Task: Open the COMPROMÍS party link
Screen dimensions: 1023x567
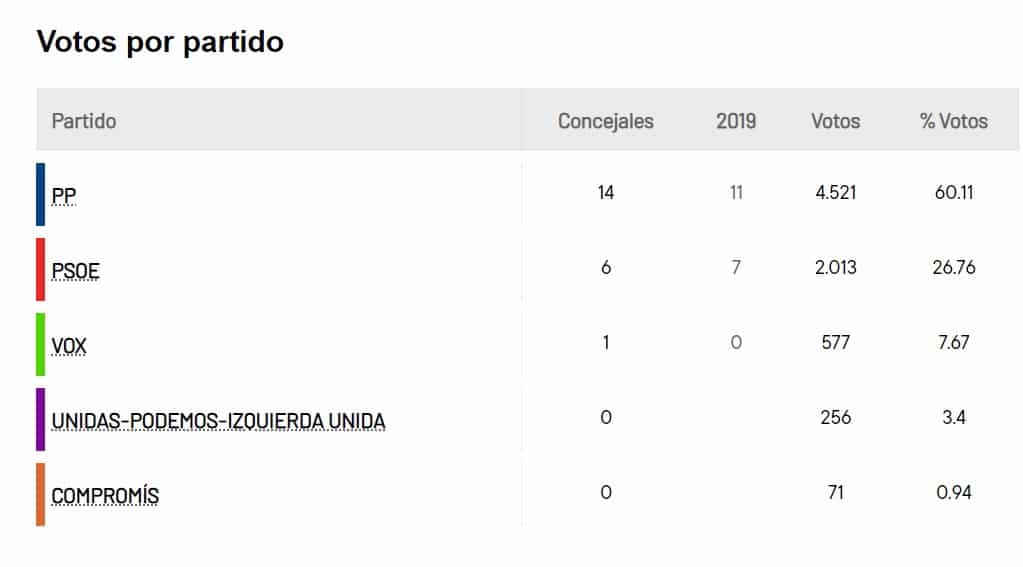Action: [105, 496]
